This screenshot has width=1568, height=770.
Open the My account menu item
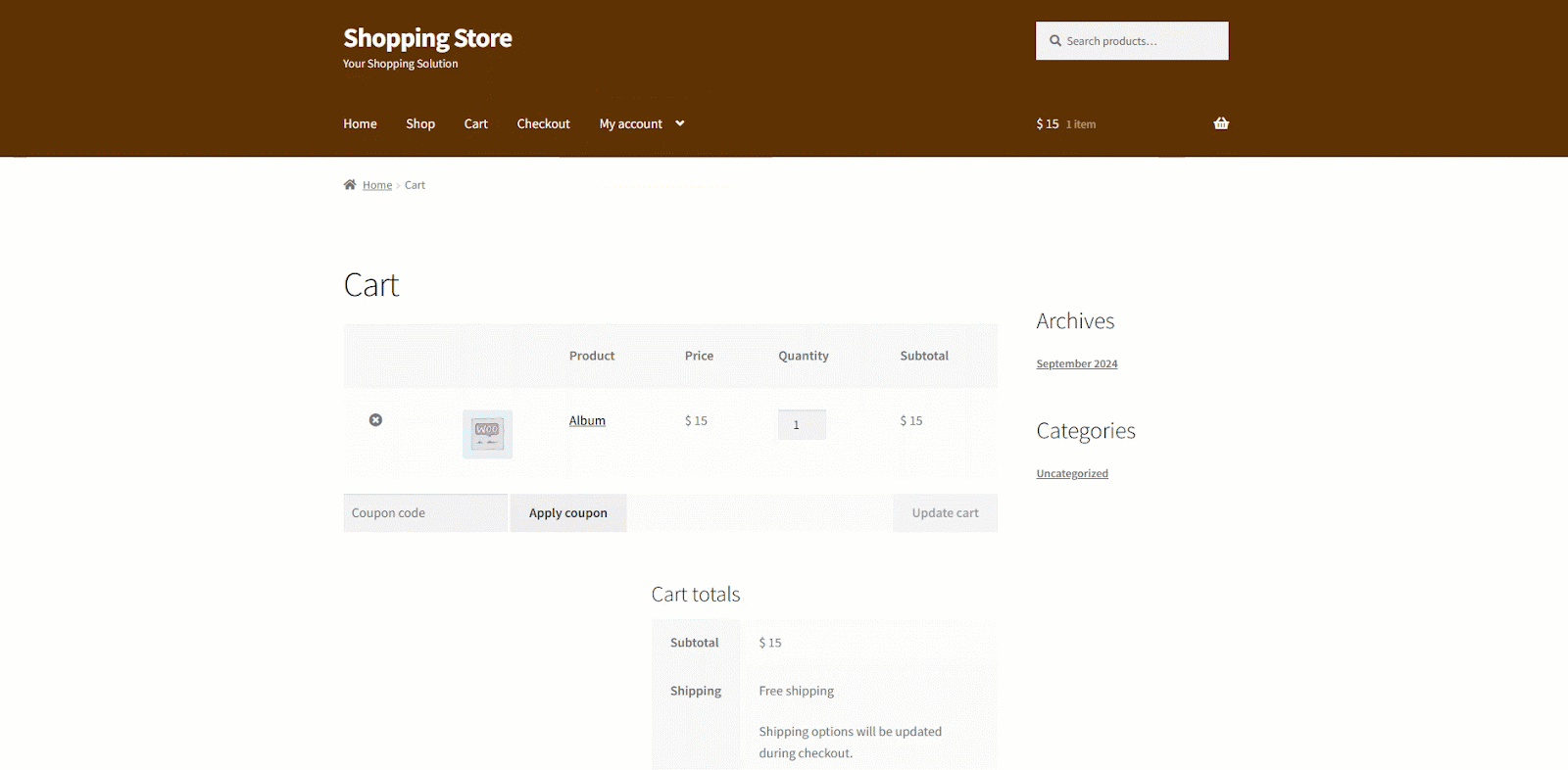click(x=630, y=123)
